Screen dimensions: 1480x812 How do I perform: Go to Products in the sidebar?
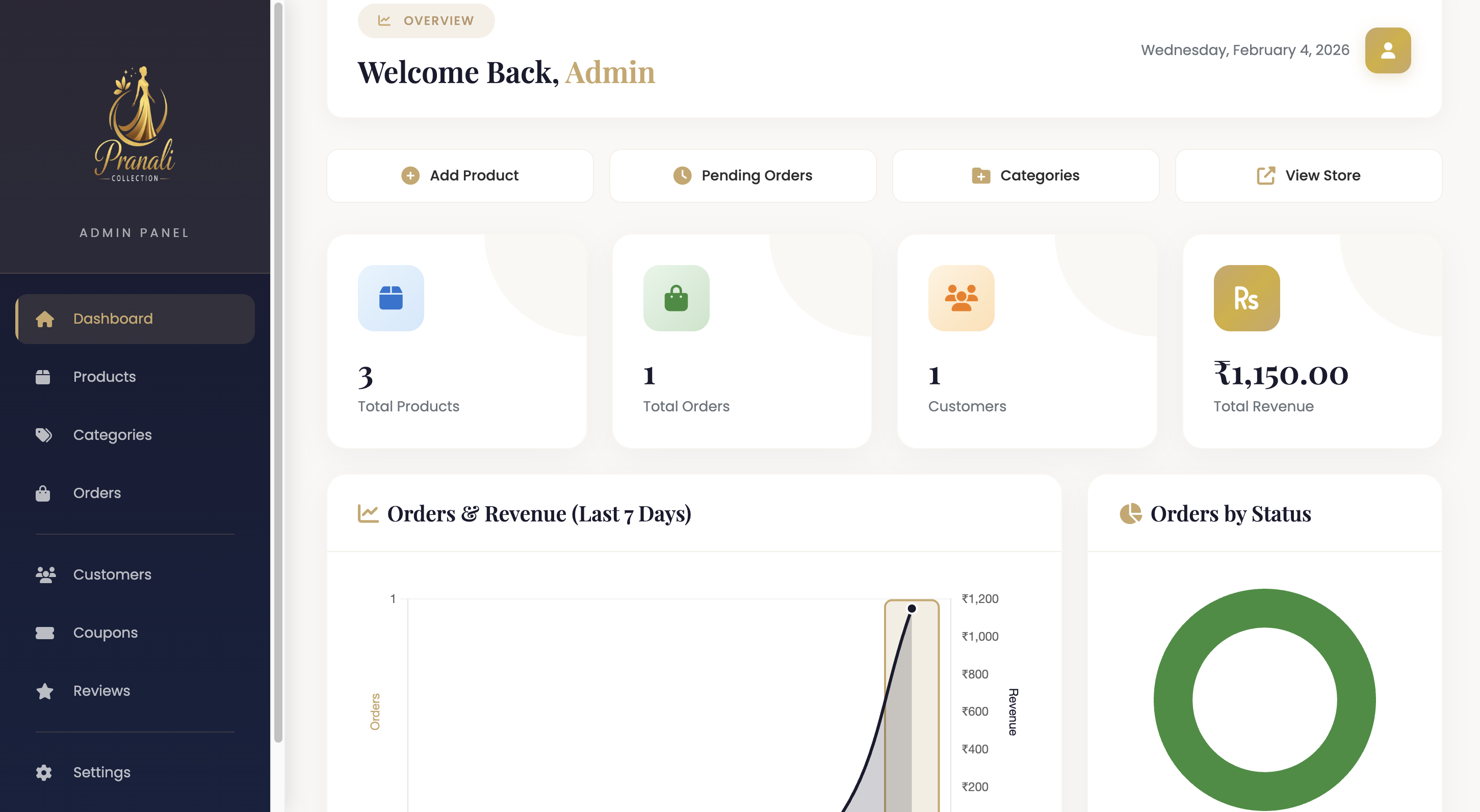coord(105,377)
